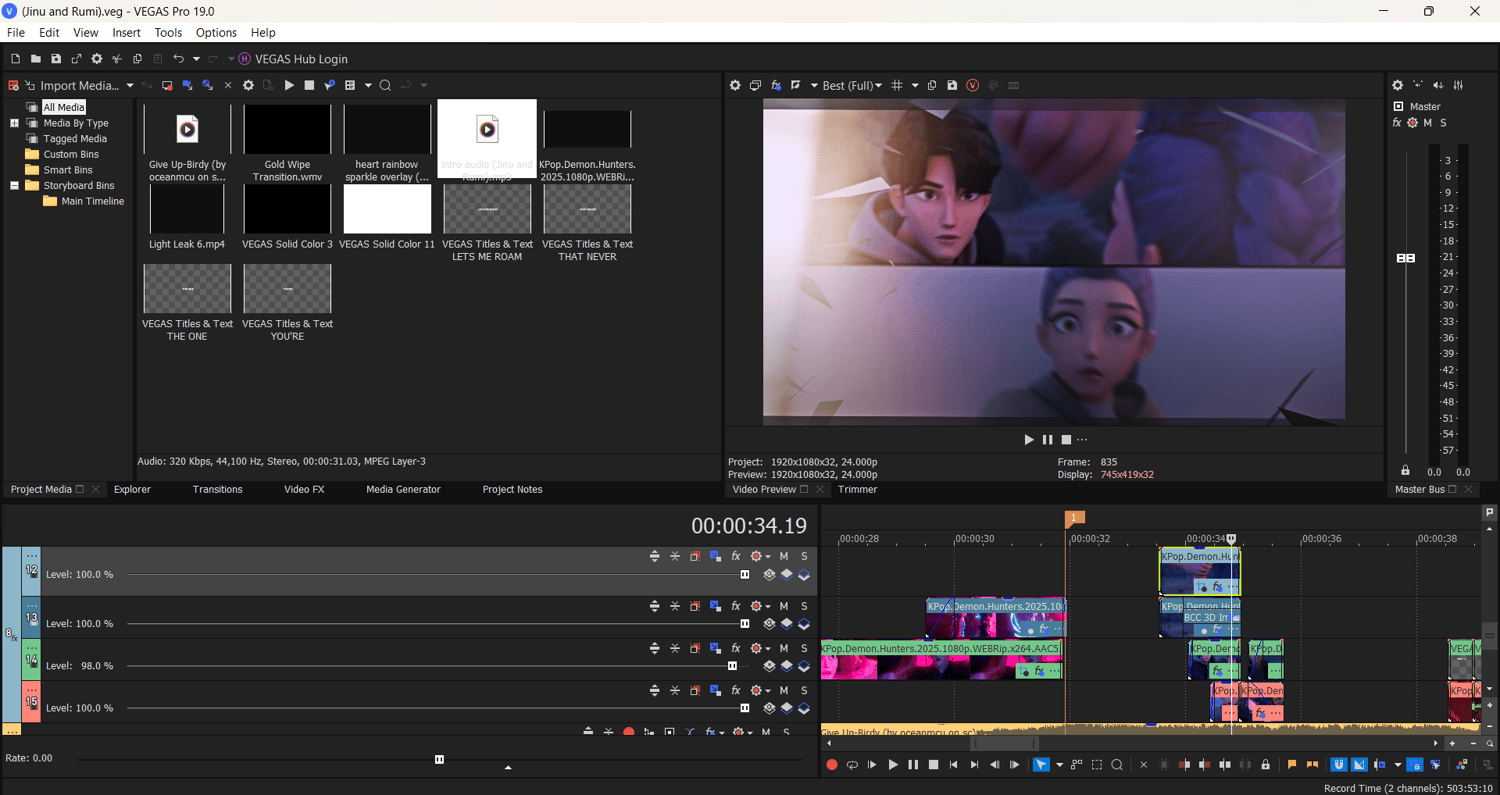Open Media FX gear in Project Media toolbar

(x=248, y=85)
